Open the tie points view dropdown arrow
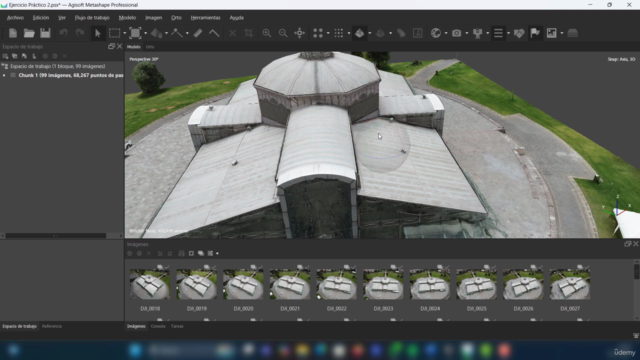 tap(328, 33)
